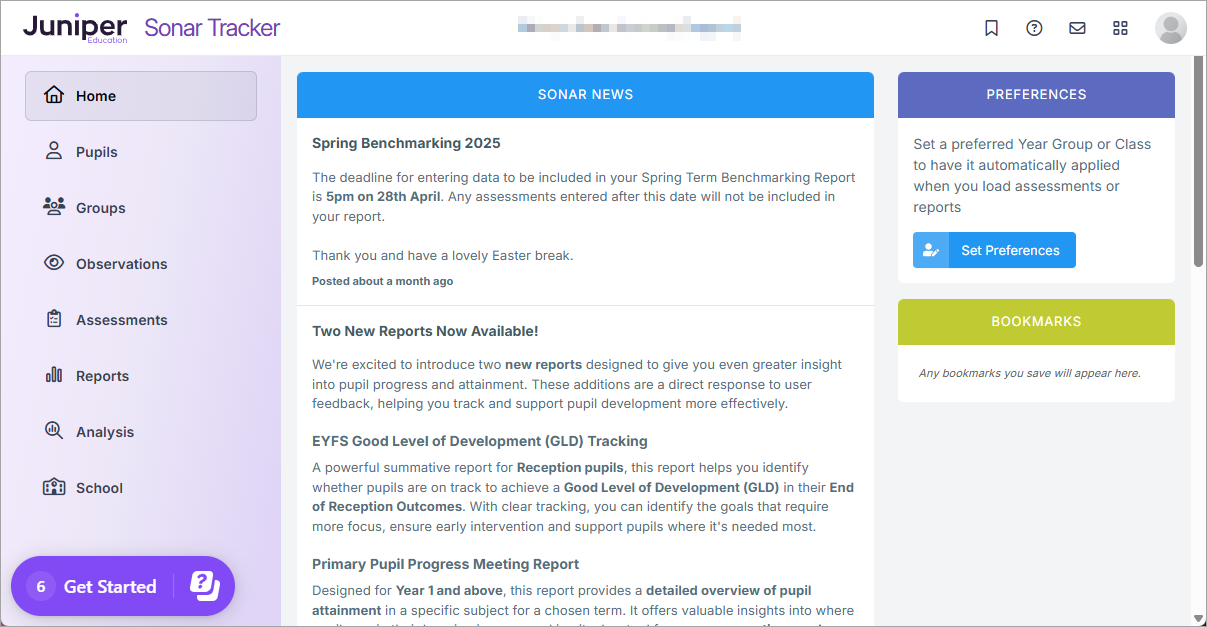Click the Assessments clipboard icon
Screen dimensions: 1207x627
click(53, 319)
